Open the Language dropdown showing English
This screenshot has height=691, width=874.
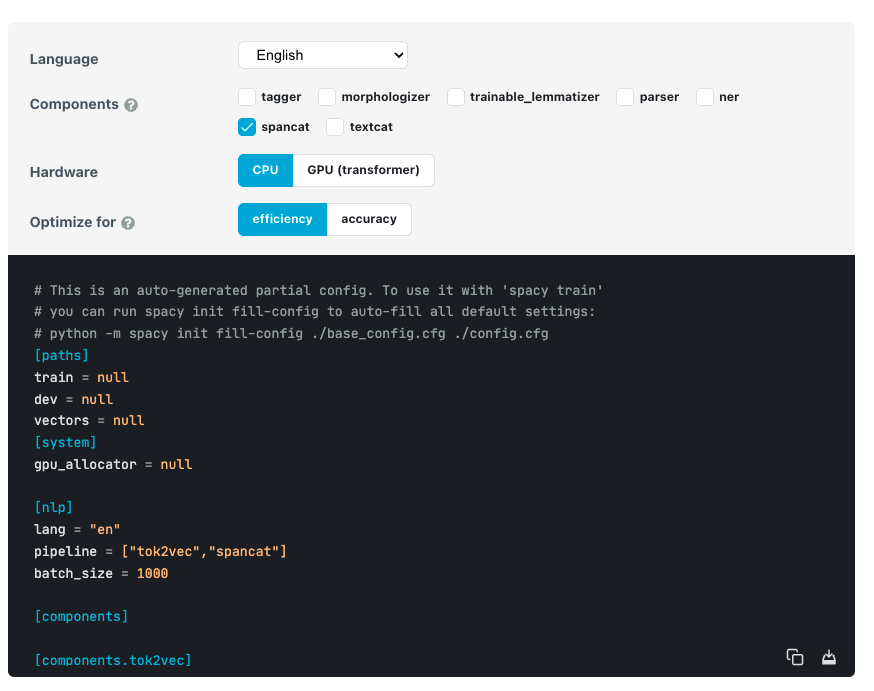[323, 55]
